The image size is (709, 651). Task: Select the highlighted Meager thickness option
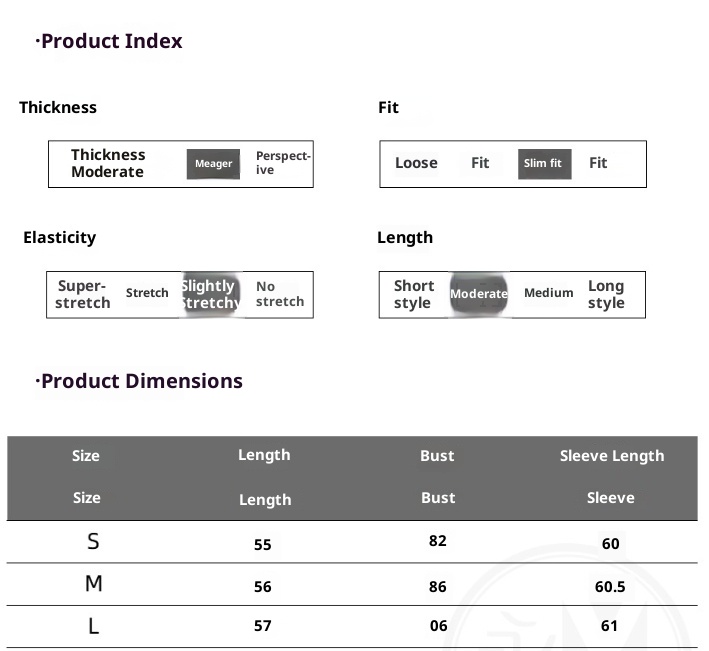(213, 164)
